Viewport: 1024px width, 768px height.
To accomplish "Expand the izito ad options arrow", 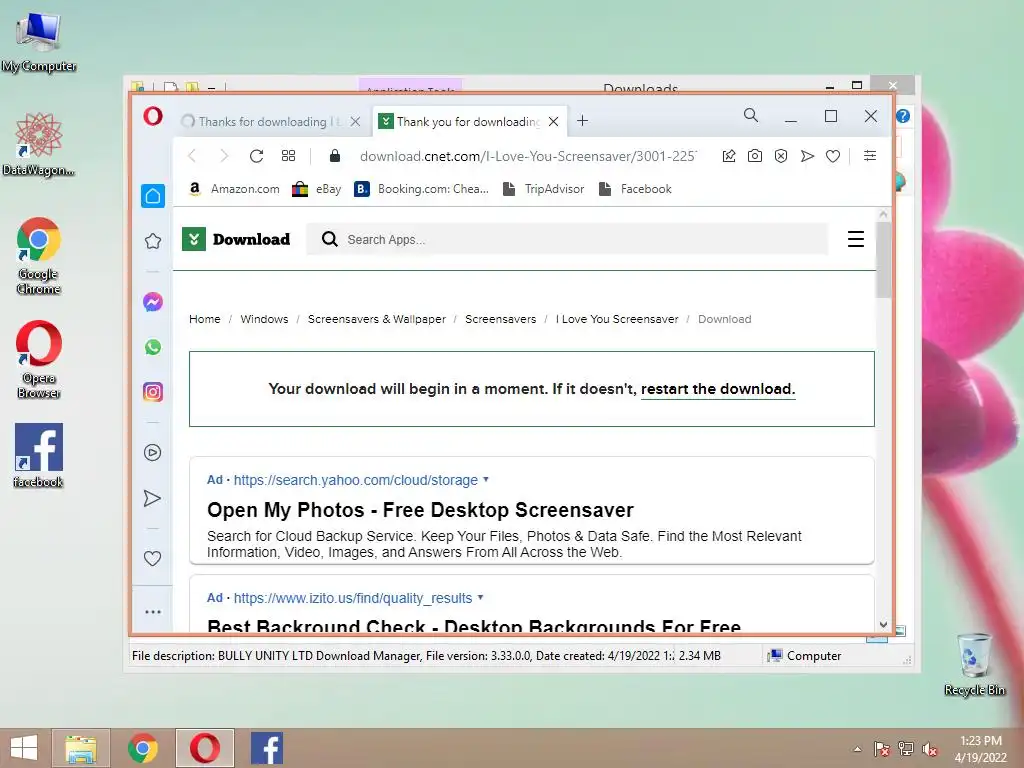I will 480,597.
